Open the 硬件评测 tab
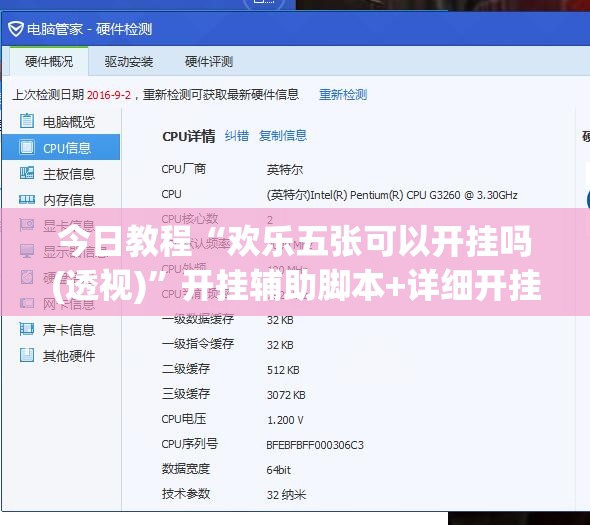The width and height of the screenshot is (590, 525). tap(209, 62)
